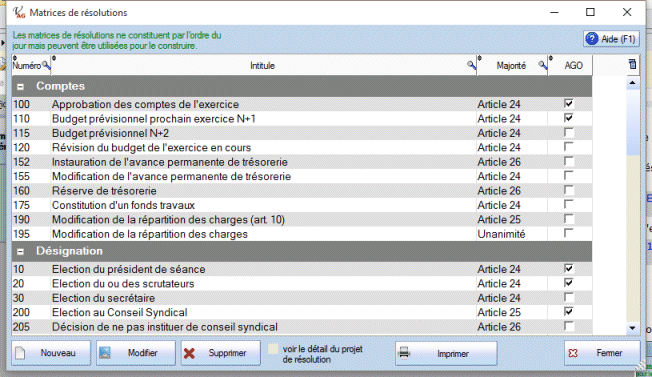The width and height of the screenshot is (652, 377).
Task: Click the Modifier button
Action: (x=136, y=353)
